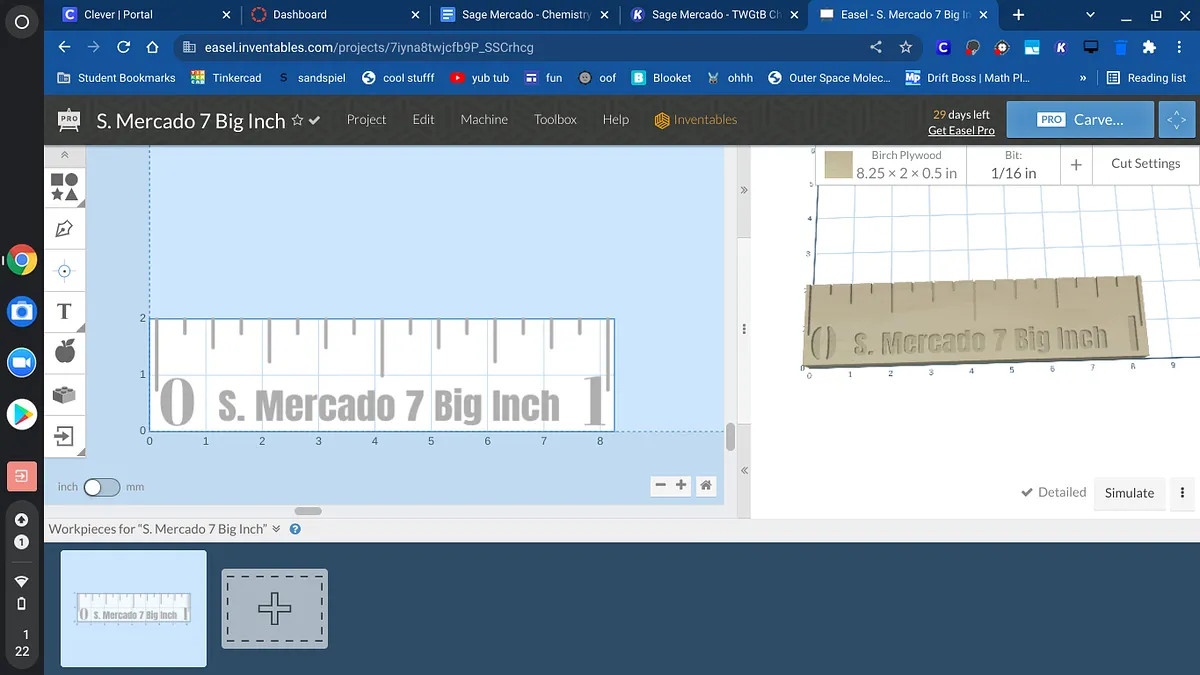
Task: Select the Pen drawing tool
Action: coord(64,229)
